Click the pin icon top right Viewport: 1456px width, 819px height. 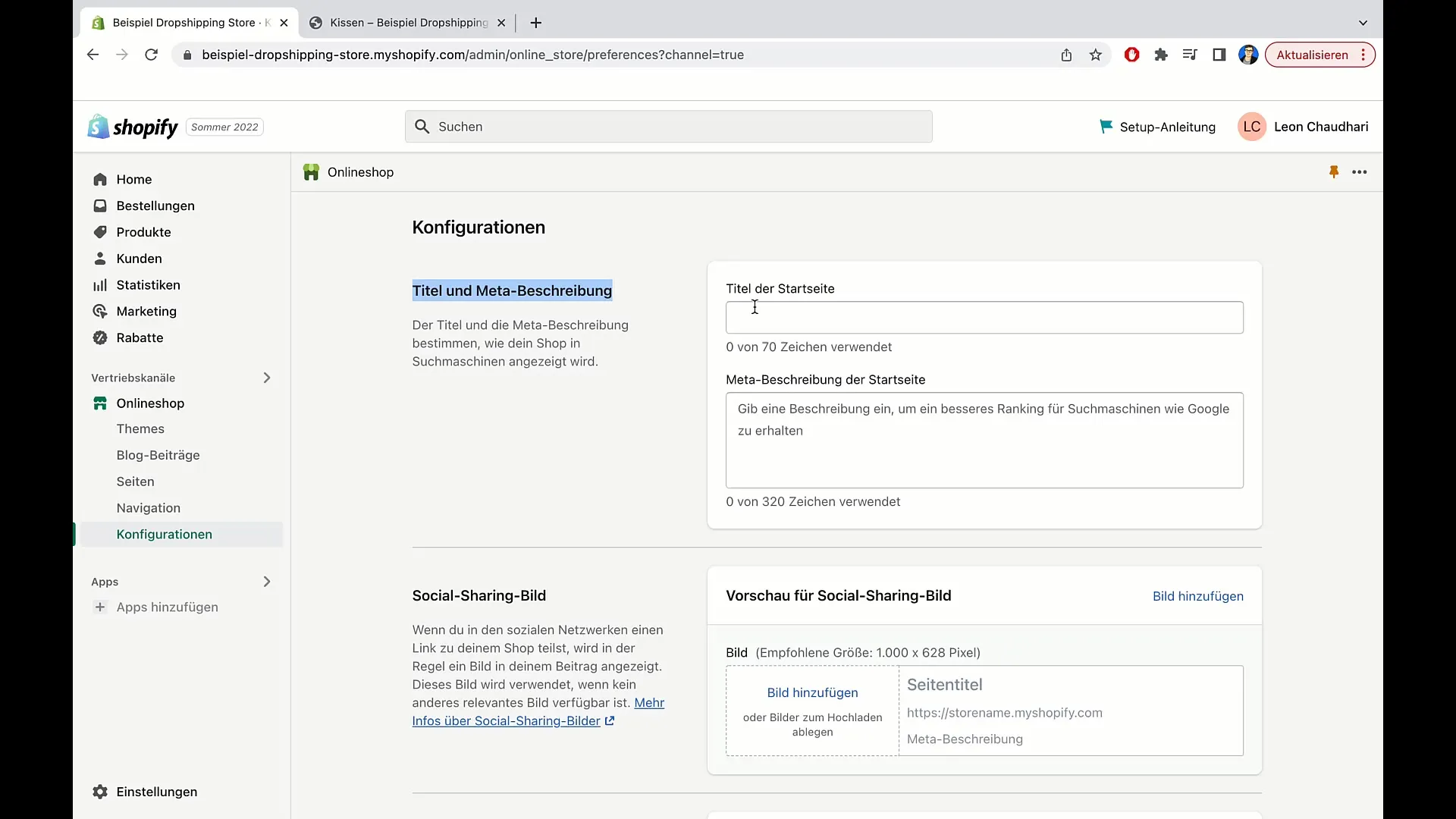pos(1334,170)
